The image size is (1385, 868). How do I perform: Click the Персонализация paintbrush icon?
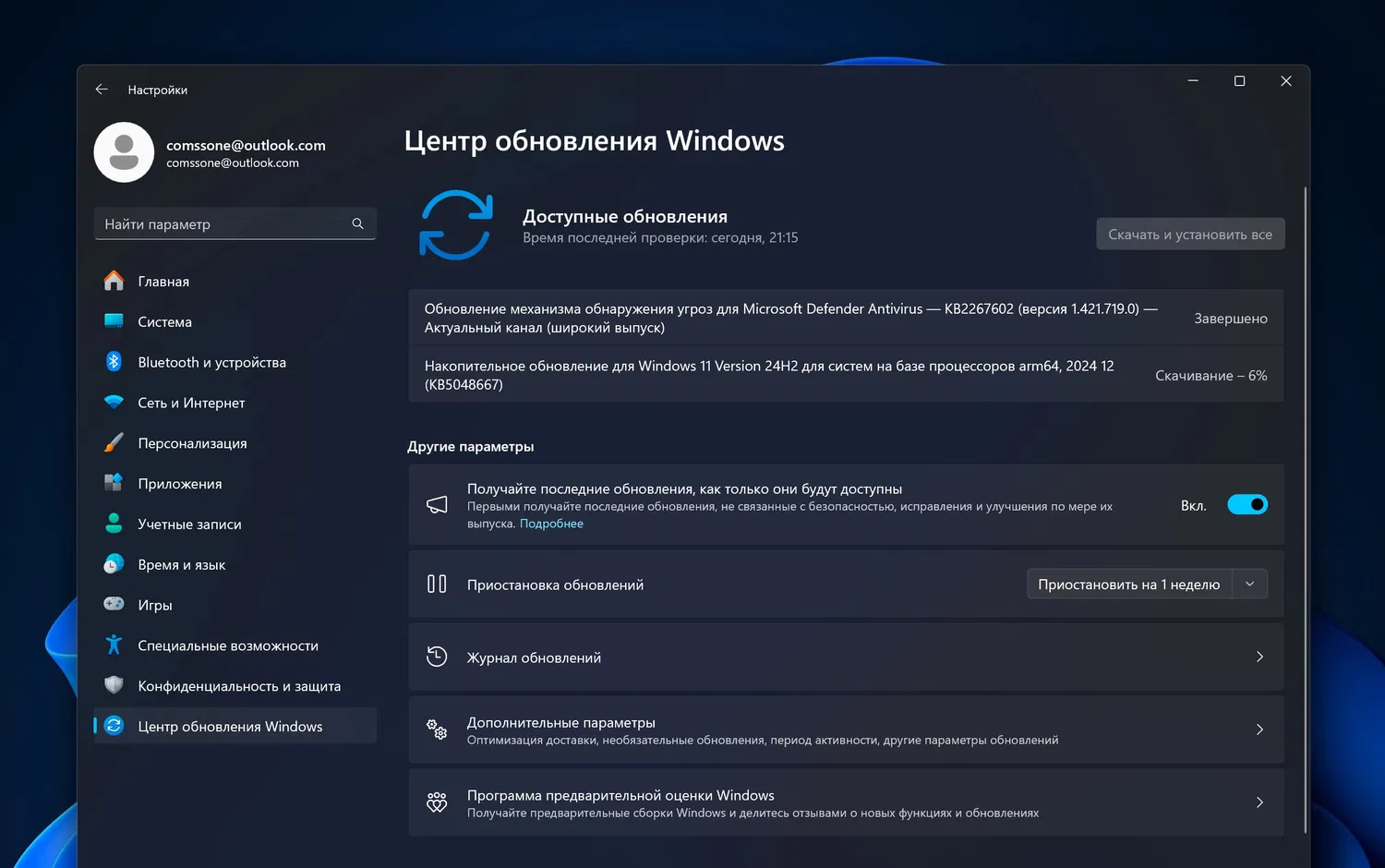click(x=114, y=443)
